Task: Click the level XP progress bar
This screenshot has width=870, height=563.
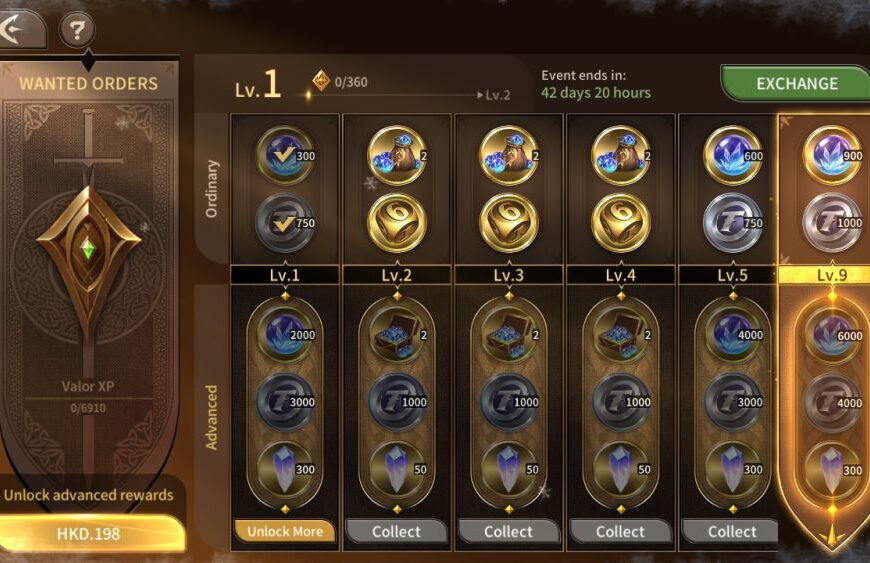Action: (x=394, y=95)
